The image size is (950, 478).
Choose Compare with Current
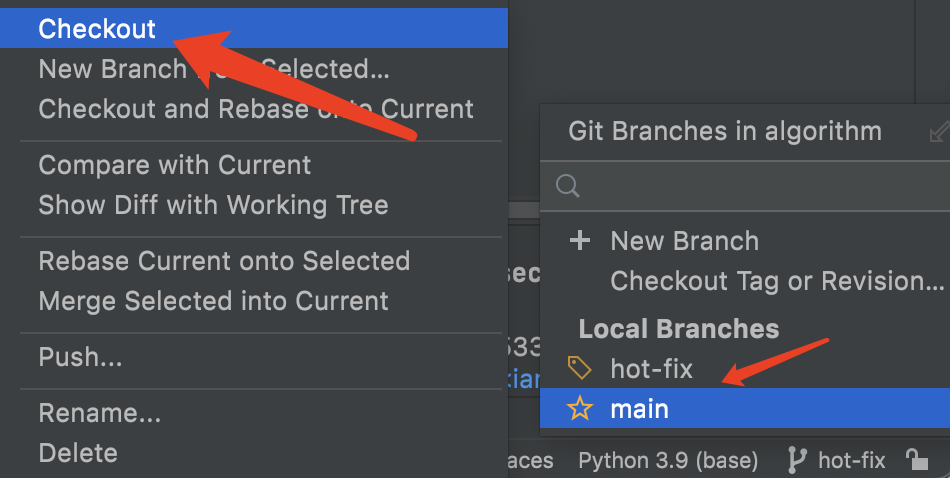174,164
